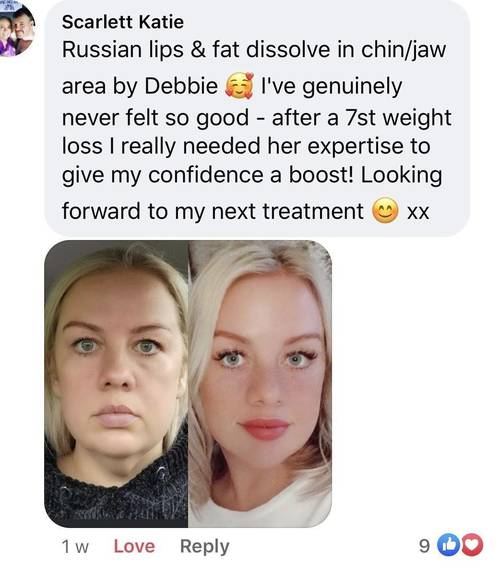This screenshot has height=576, width=500.
Task: Open the right after photo with white top
Action: tap(260, 384)
